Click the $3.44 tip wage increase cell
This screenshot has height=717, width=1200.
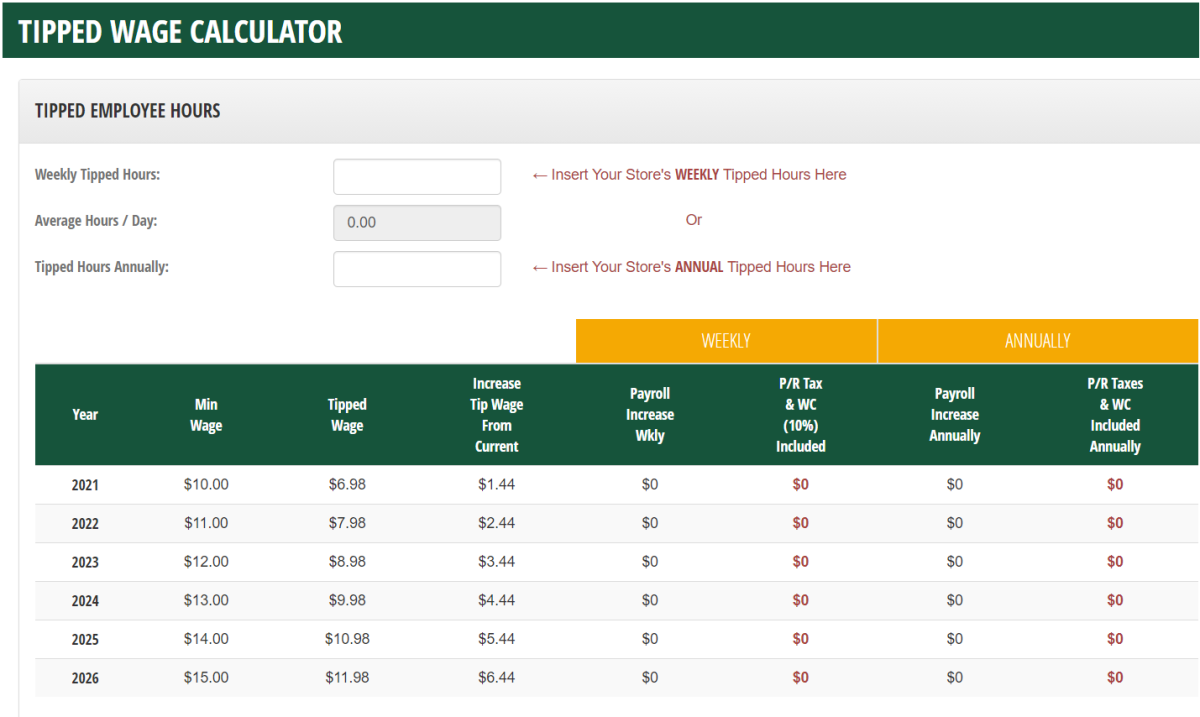coord(497,562)
